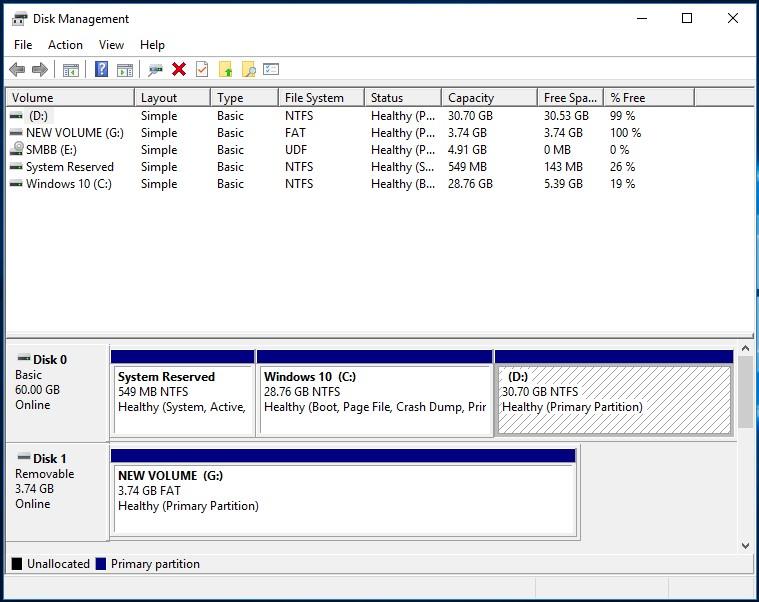Sort by Free Space column header
The image size is (759, 602).
pyautogui.click(x=570, y=98)
